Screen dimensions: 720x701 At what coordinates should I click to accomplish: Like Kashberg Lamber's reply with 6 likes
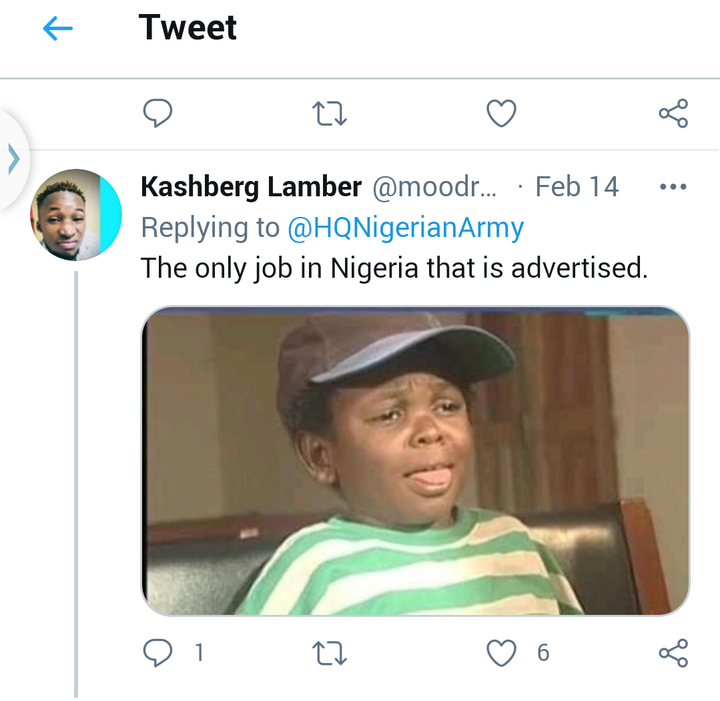(501, 653)
